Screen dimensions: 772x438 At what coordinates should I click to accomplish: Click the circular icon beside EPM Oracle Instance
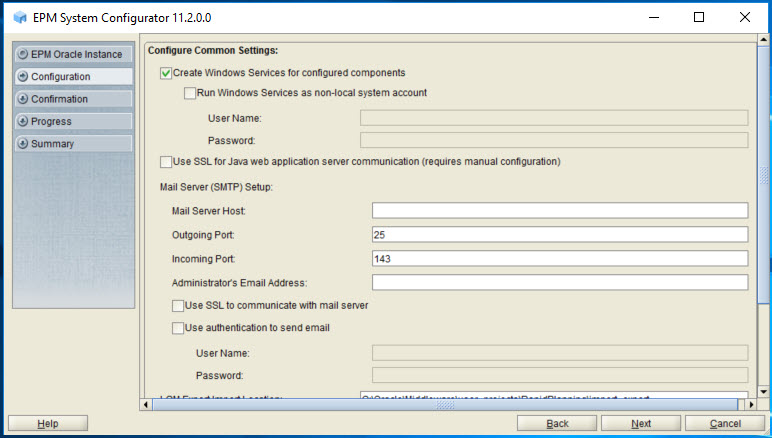(x=23, y=54)
